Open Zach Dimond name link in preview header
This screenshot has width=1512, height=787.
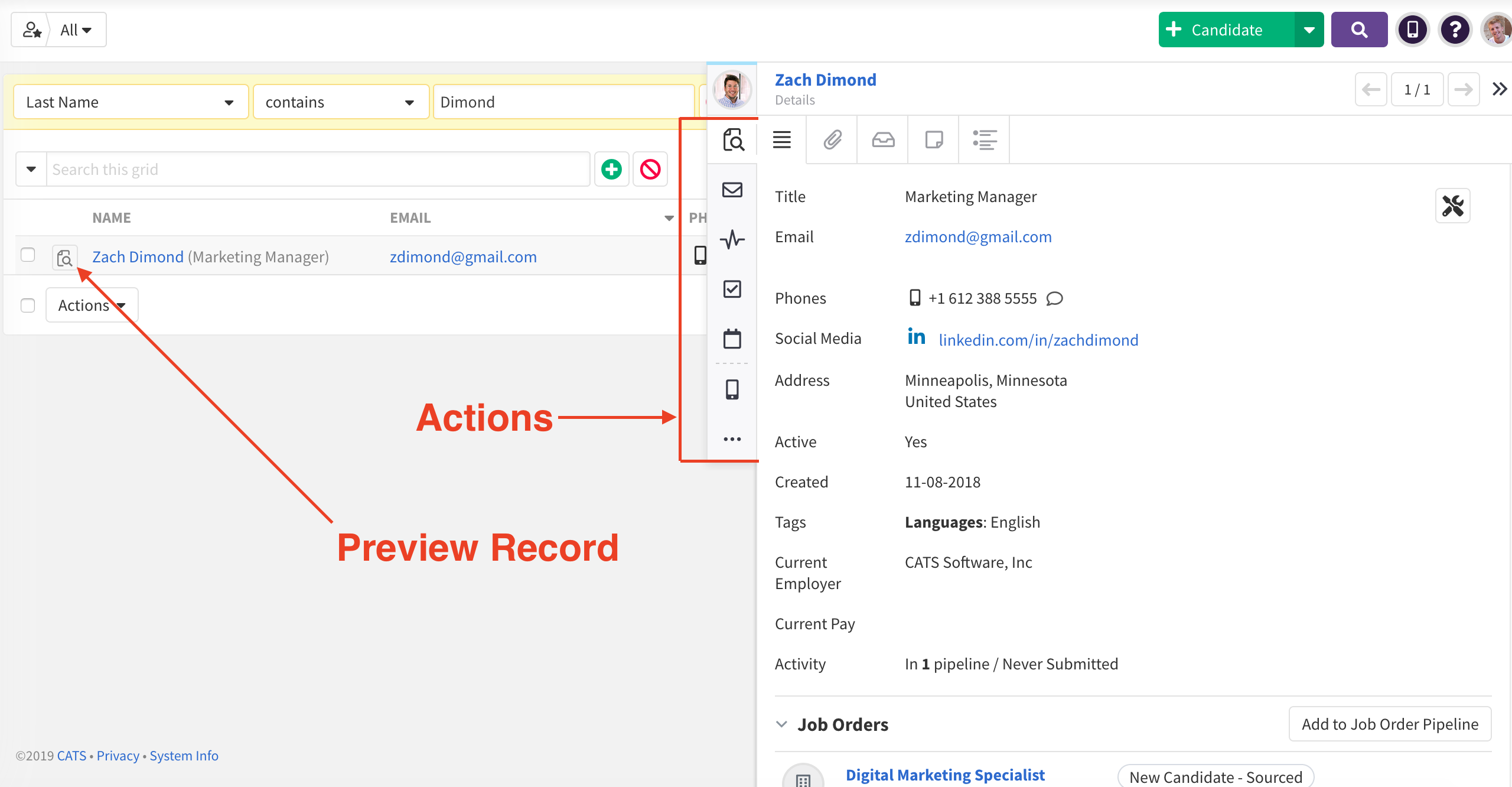pos(825,80)
